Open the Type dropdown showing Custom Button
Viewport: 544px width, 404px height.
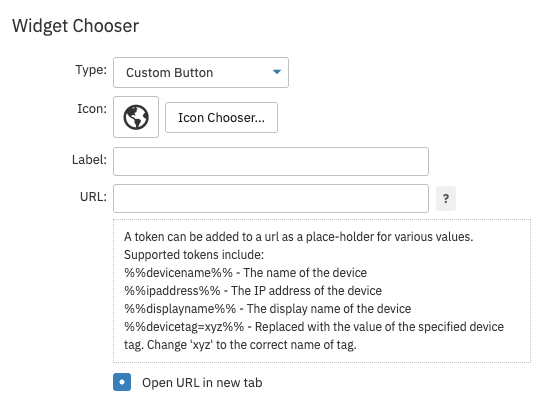tap(201, 73)
